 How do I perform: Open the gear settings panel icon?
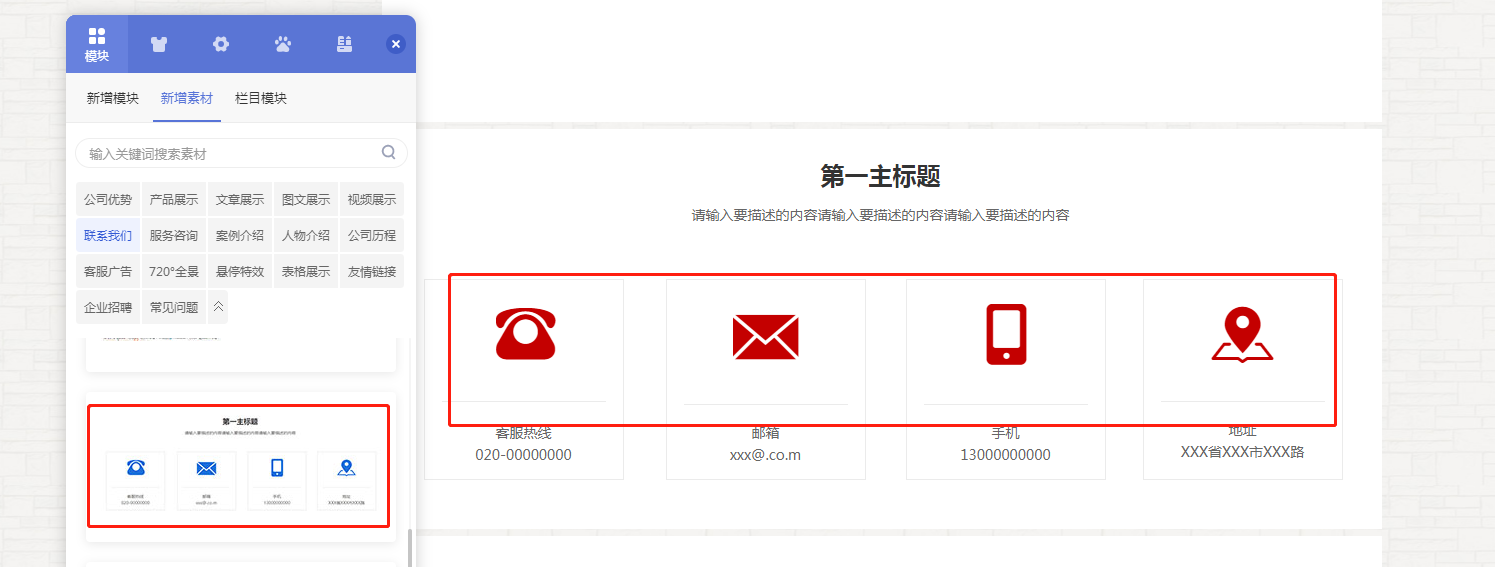[221, 44]
